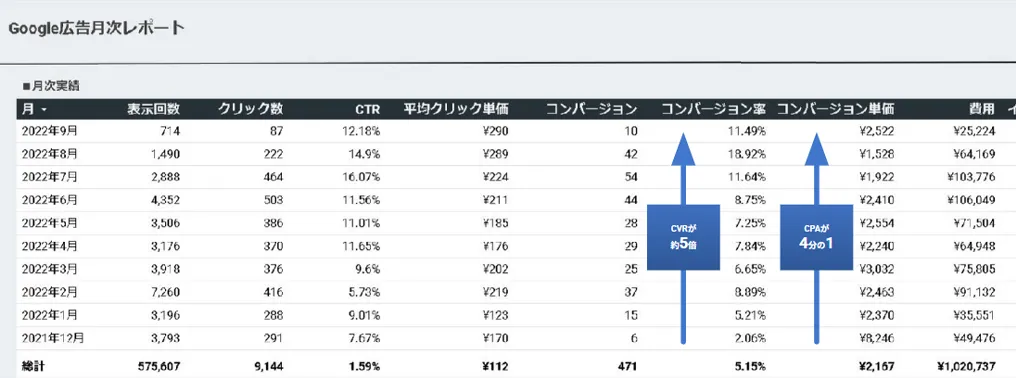Click CTR value 14.9%
Viewport: 1016px width, 378px height.
click(x=365, y=154)
